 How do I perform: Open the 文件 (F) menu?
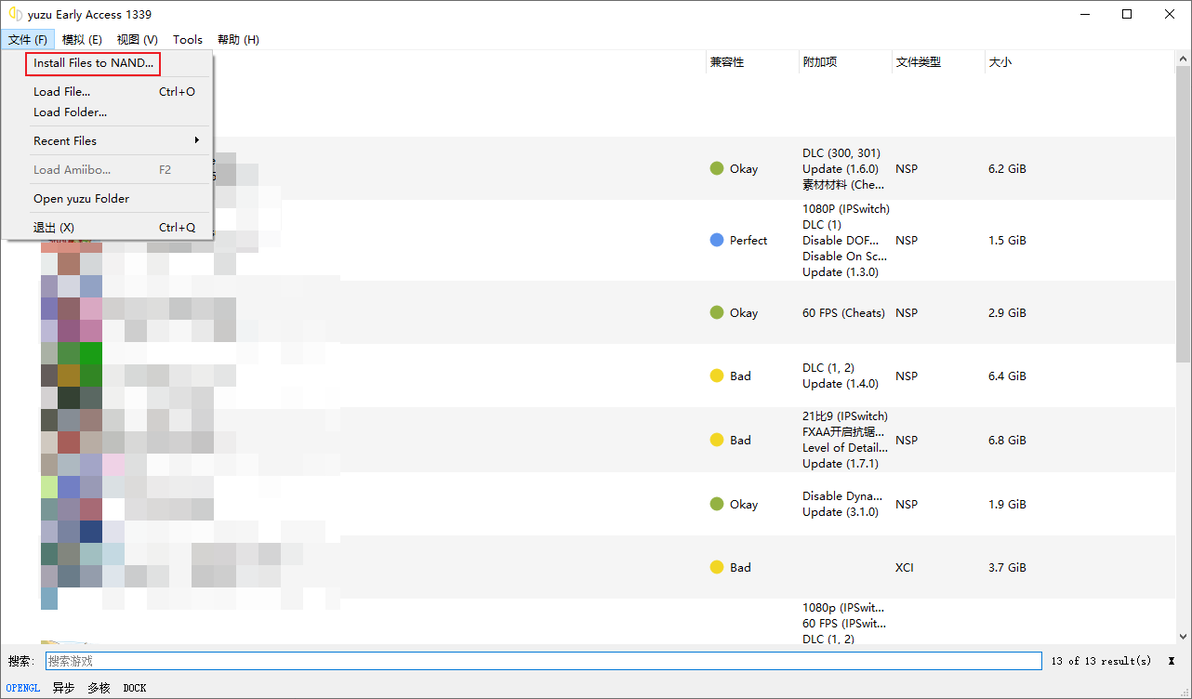(x=28, y=40)
